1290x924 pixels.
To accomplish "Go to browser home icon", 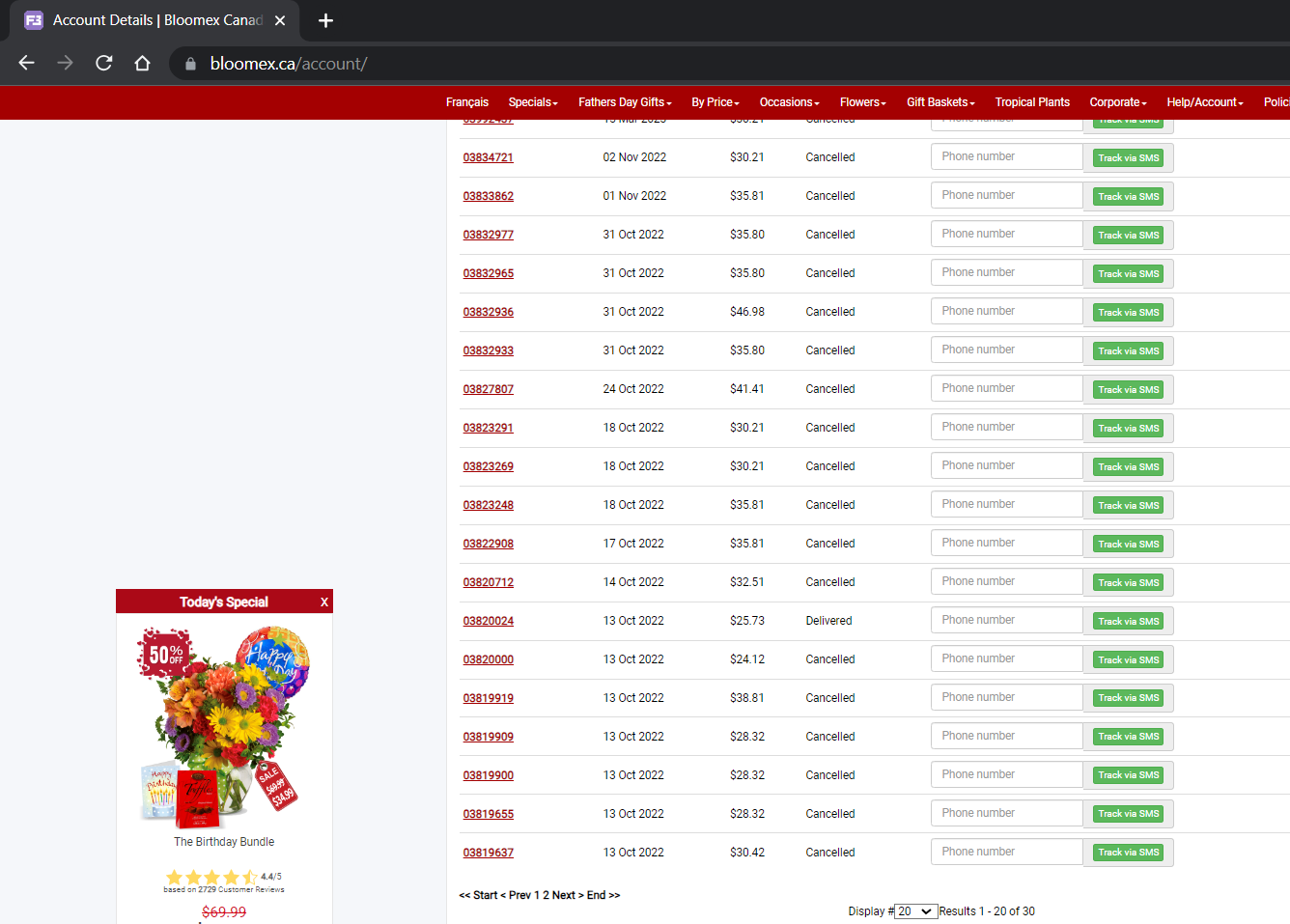I will click(142, 63).
